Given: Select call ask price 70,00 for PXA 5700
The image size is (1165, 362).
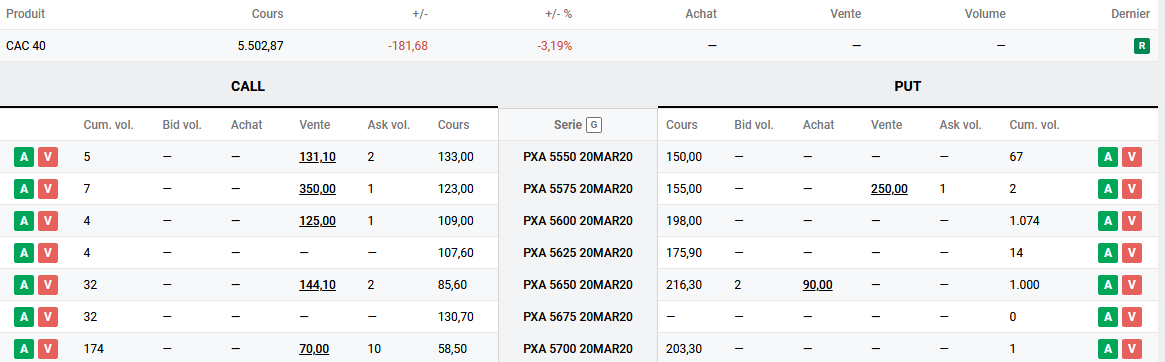Looking at the screenshot, I should pyautogui.click(x=314, y=349).
